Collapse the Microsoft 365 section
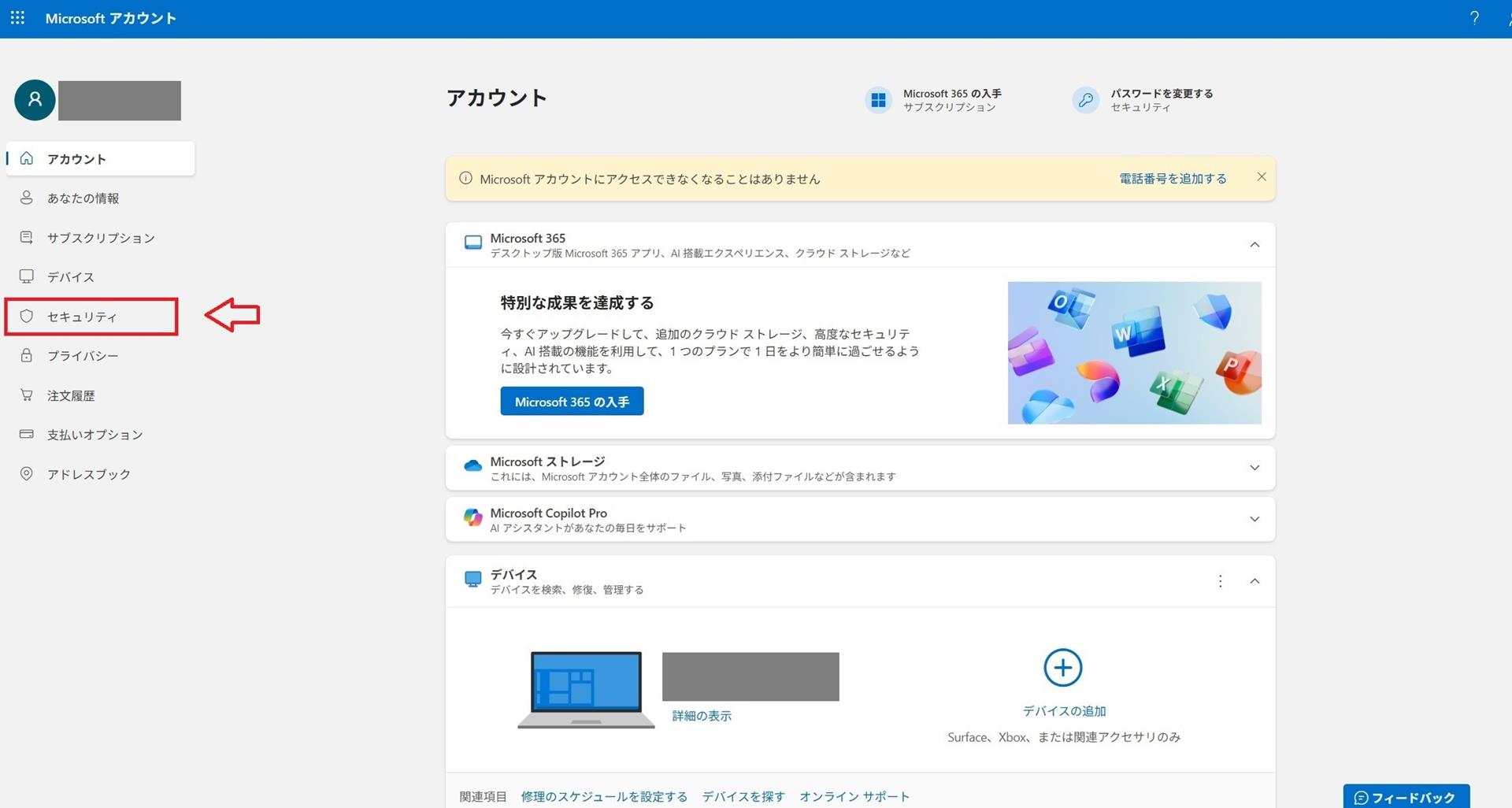This screenshot has width=1512, height=808. [1255, 244]
